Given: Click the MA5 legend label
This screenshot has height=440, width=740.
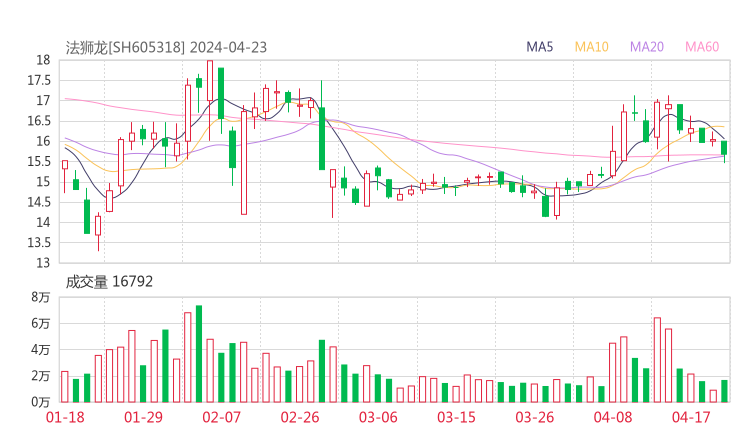Looking at the screenshot, I should coord(539,47).
